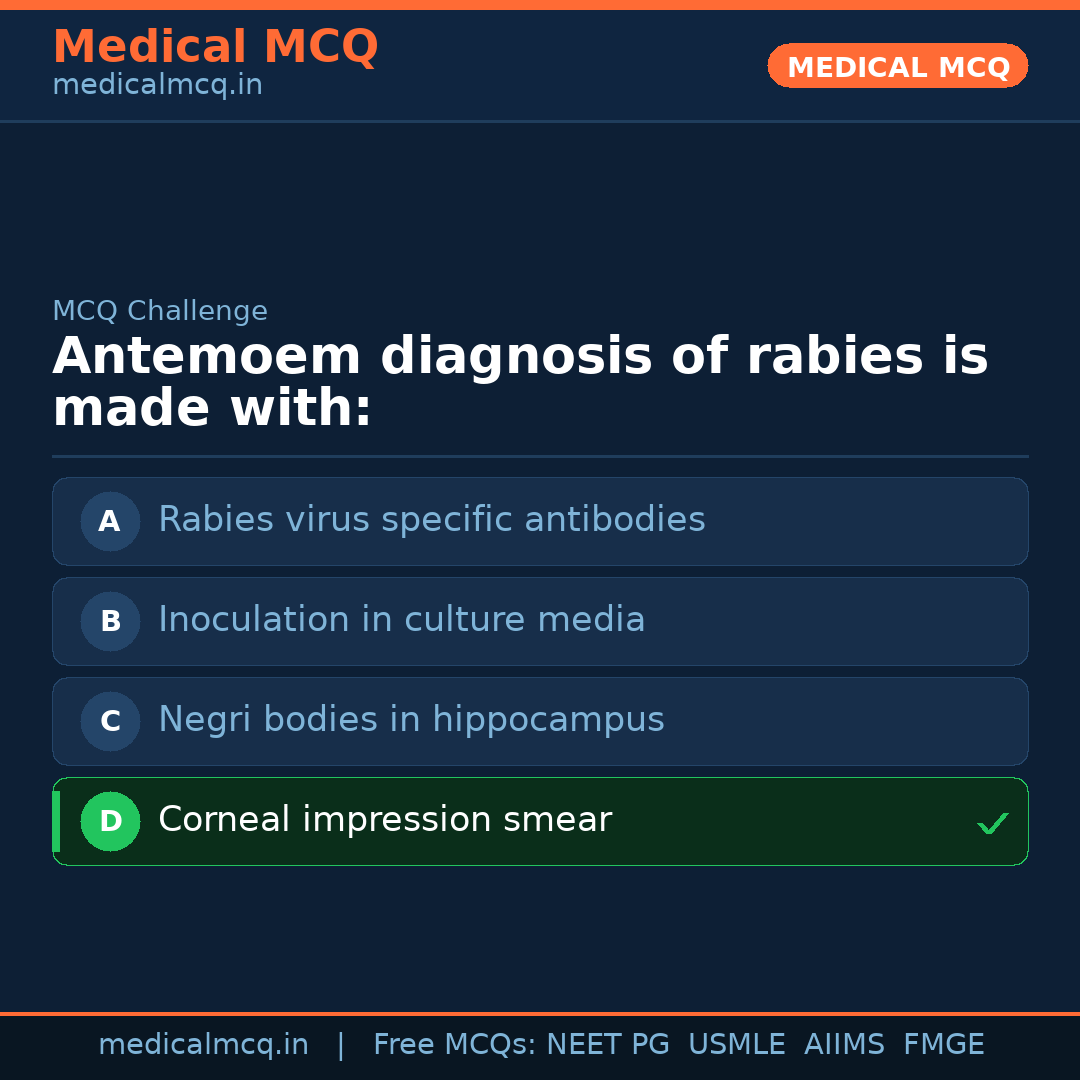Open the Medical MCQ header title
Viewport: 1080px width, 1080px height.
coord(215,47)
